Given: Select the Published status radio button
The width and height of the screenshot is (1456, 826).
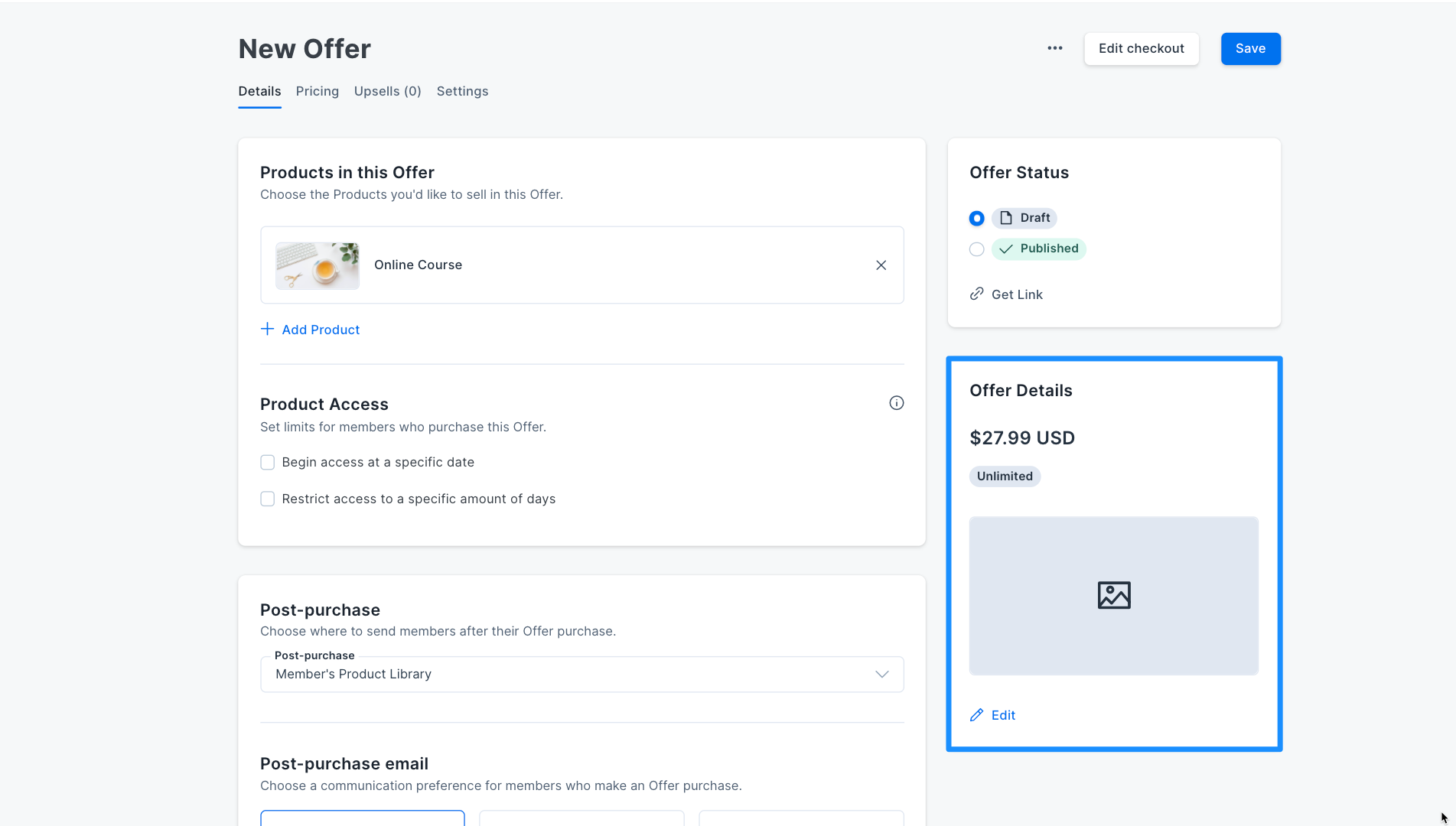Looking at the screenshot, I should pos(977,249).
